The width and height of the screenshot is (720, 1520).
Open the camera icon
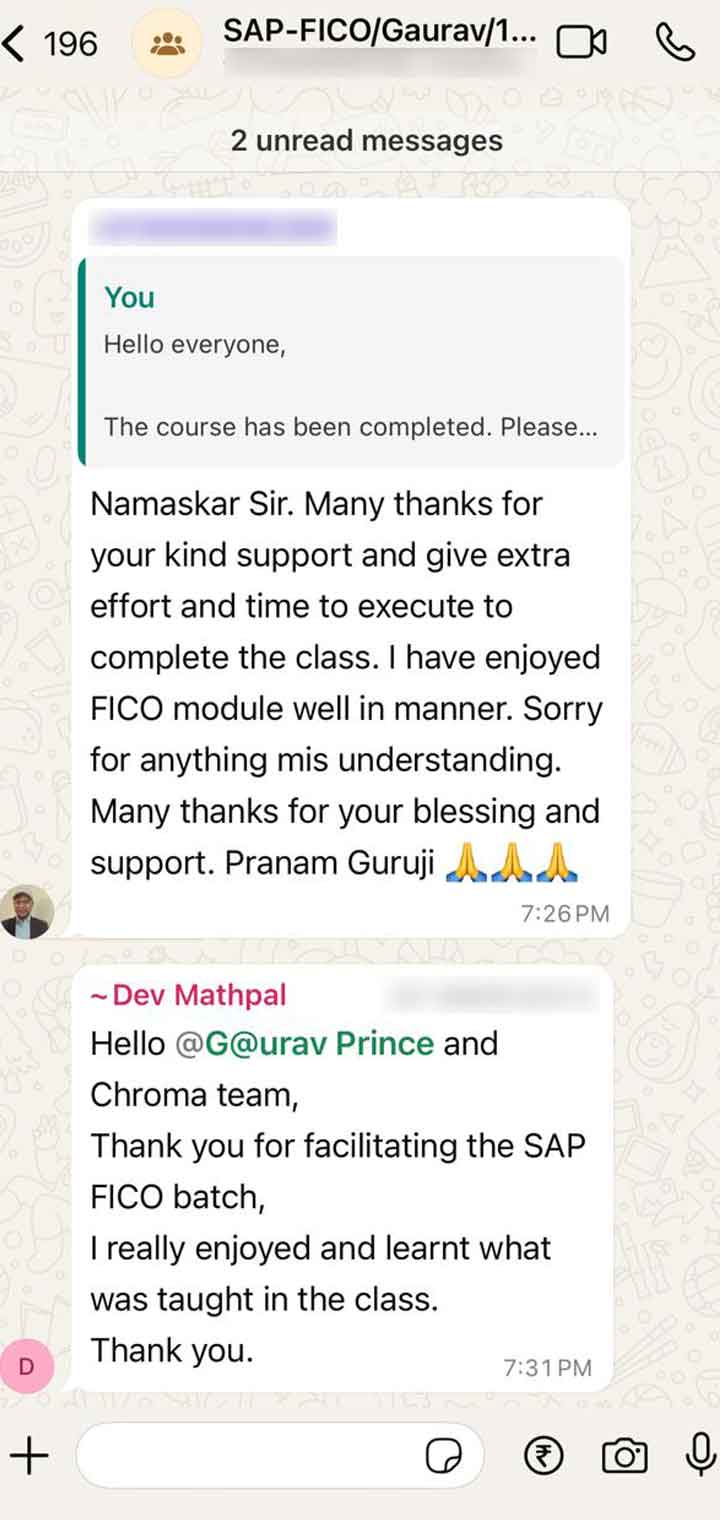tap(624, 1456)
